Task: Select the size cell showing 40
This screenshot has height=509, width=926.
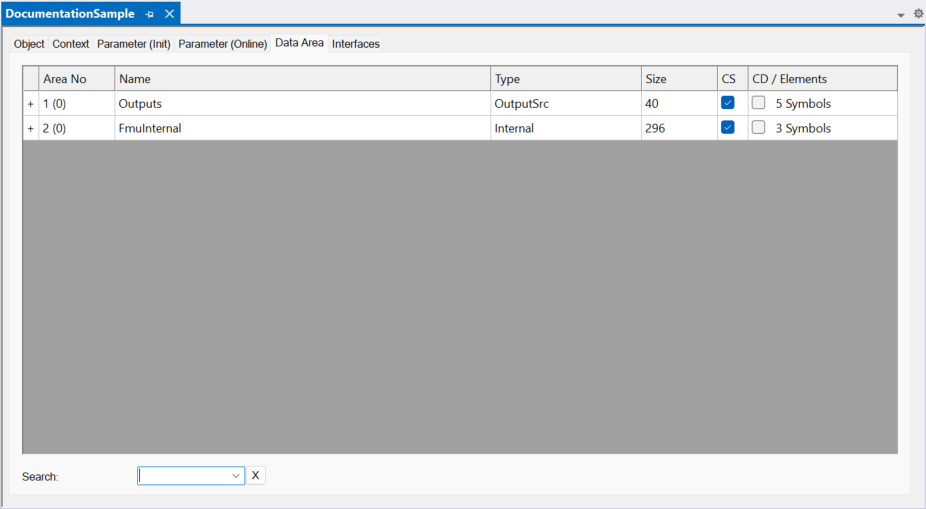Action: (679, 103)
